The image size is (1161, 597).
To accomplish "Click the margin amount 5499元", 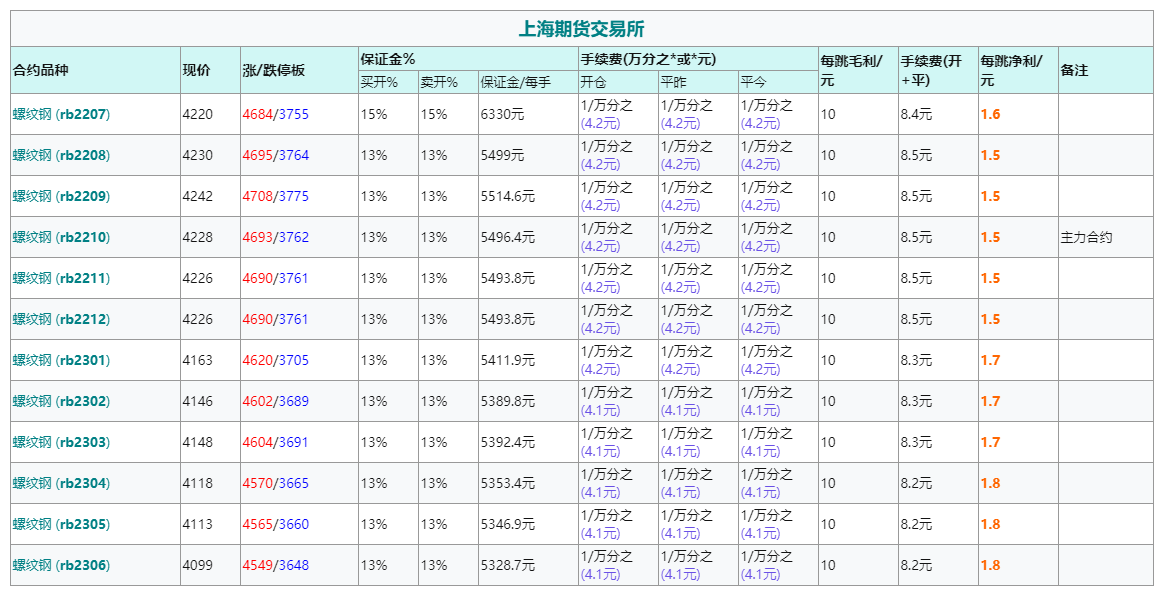I will pyautogui.click(x=503, y=156).
